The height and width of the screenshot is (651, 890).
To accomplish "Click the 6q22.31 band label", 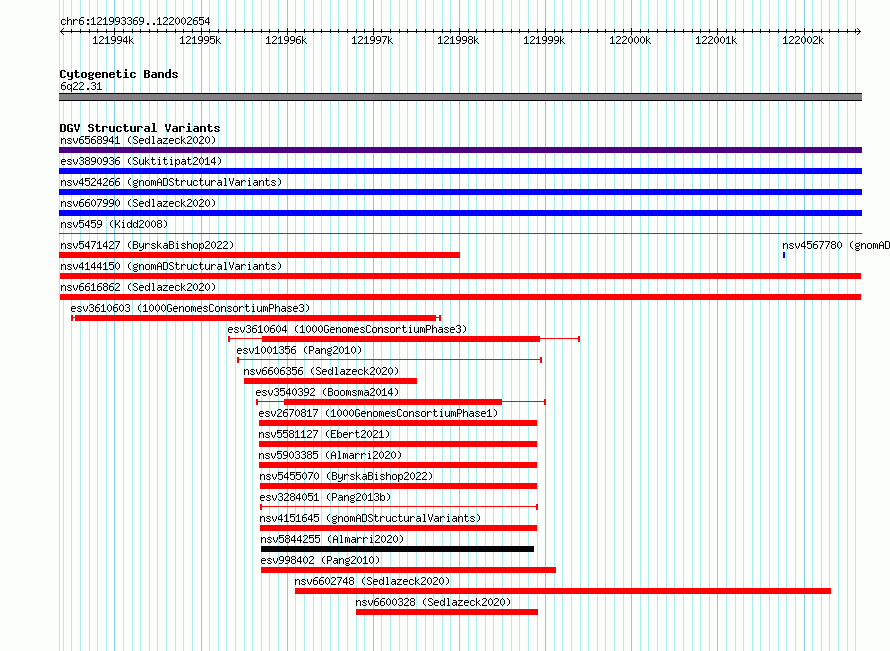I will (x=81, y=86).
